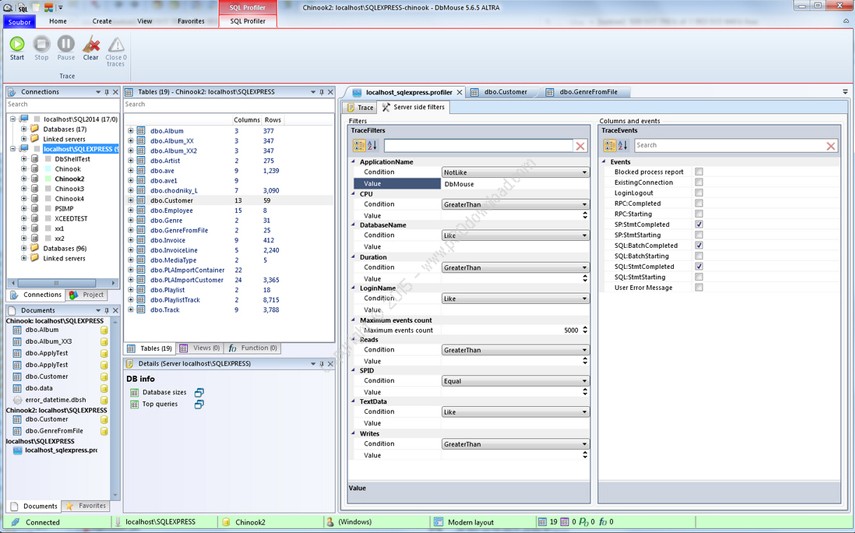Click the Start trace icon
This screenshot has width=855, height=533.
pos(17,44)
